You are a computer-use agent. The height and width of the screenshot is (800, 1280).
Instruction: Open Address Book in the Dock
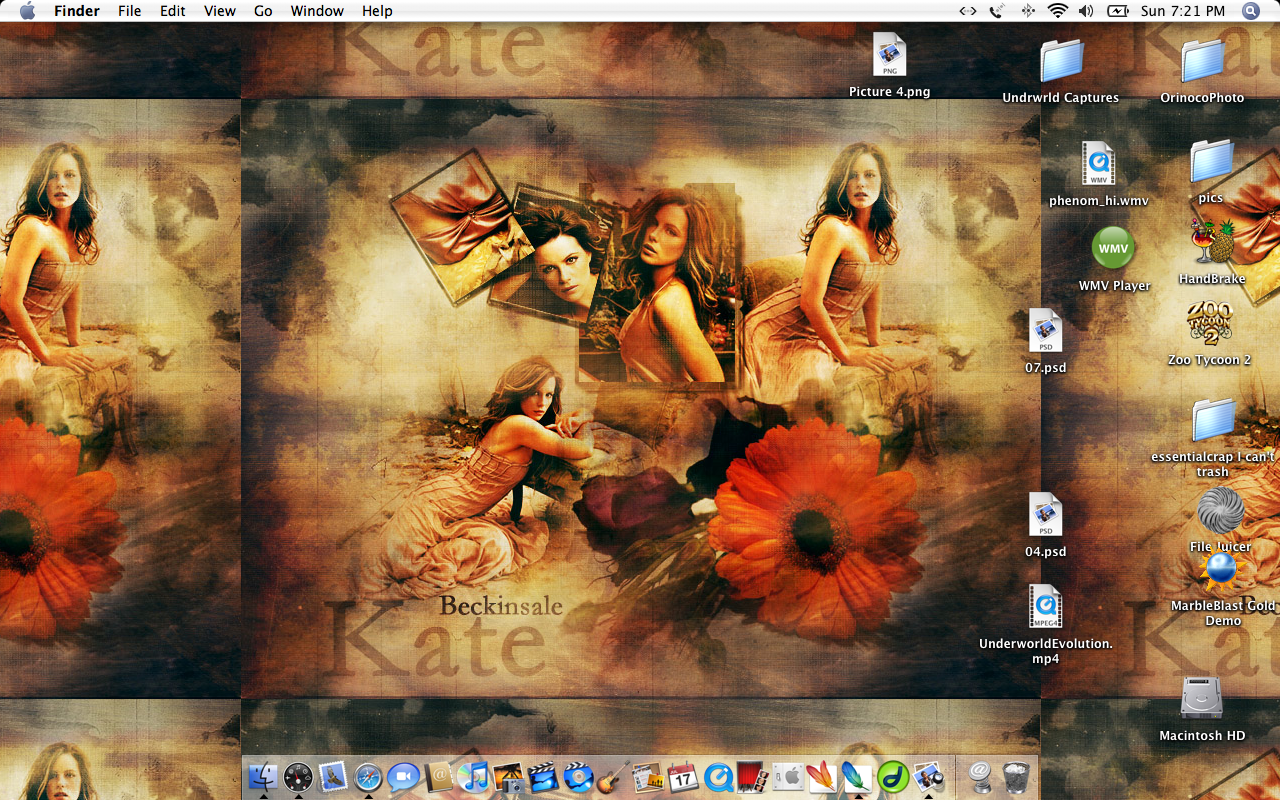click(x=438, y=777)
